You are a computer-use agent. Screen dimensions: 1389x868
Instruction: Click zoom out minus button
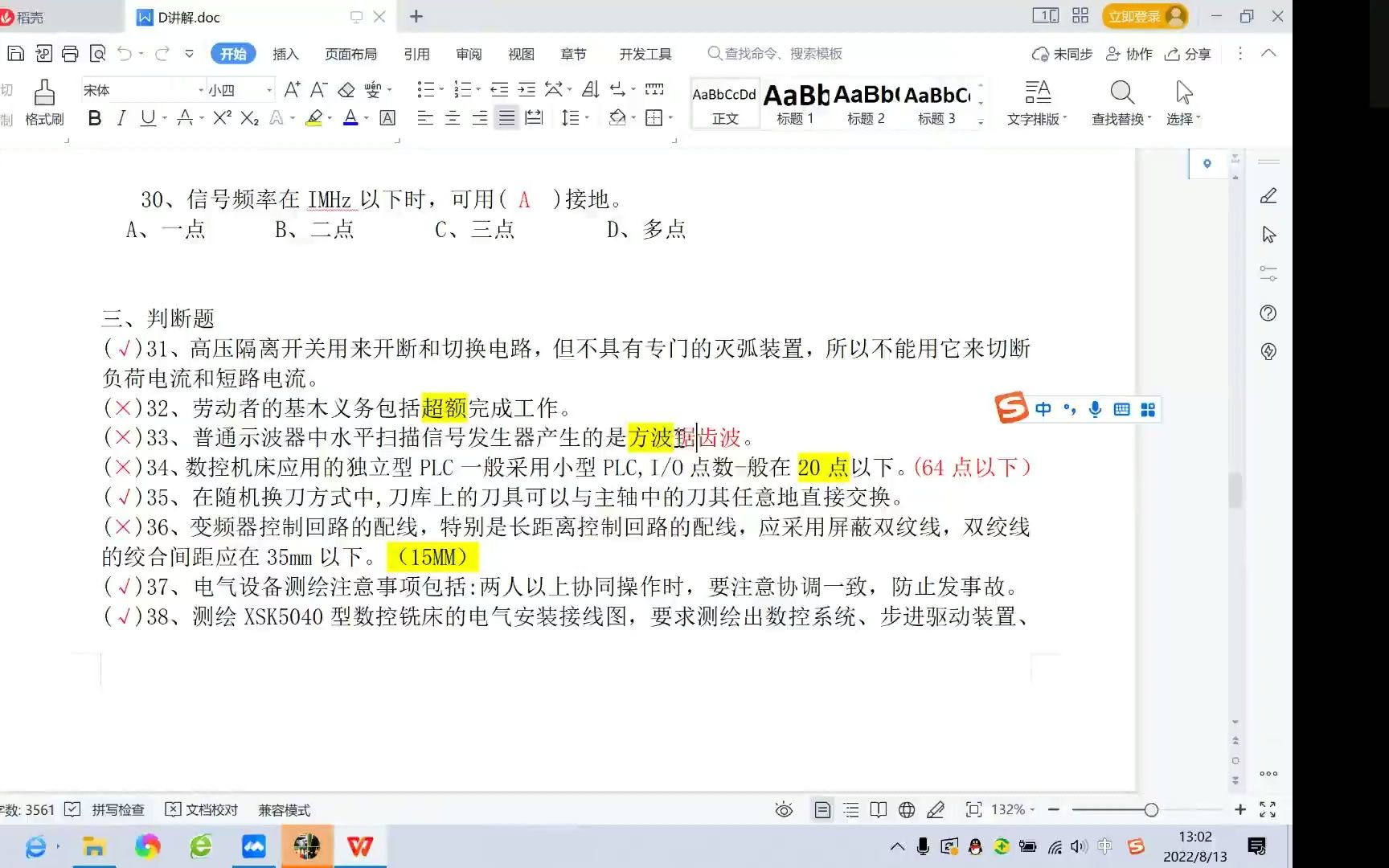[x=1054, y=809]
